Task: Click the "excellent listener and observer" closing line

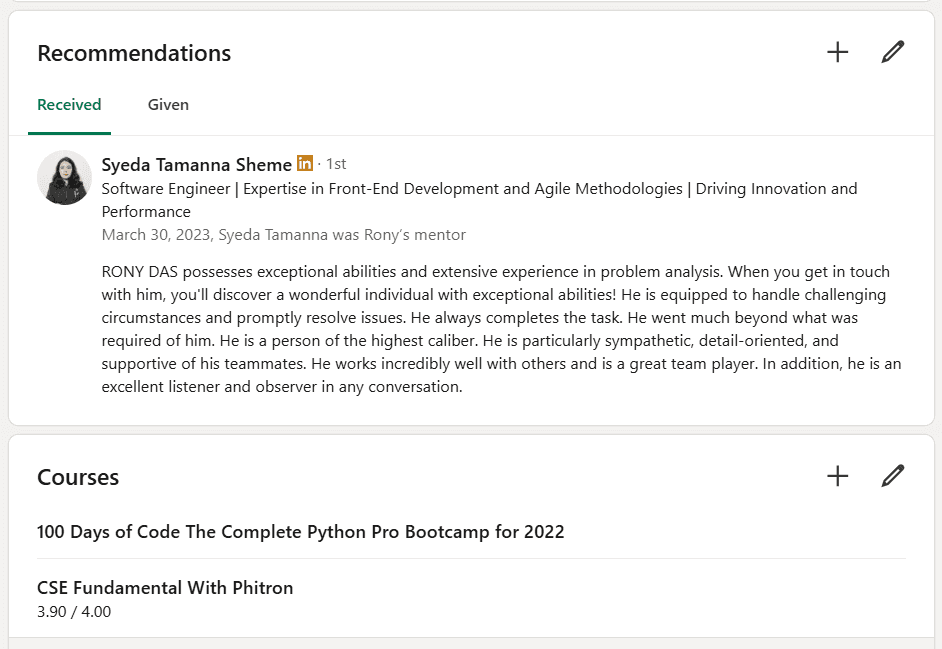Action: pos(281,387)
